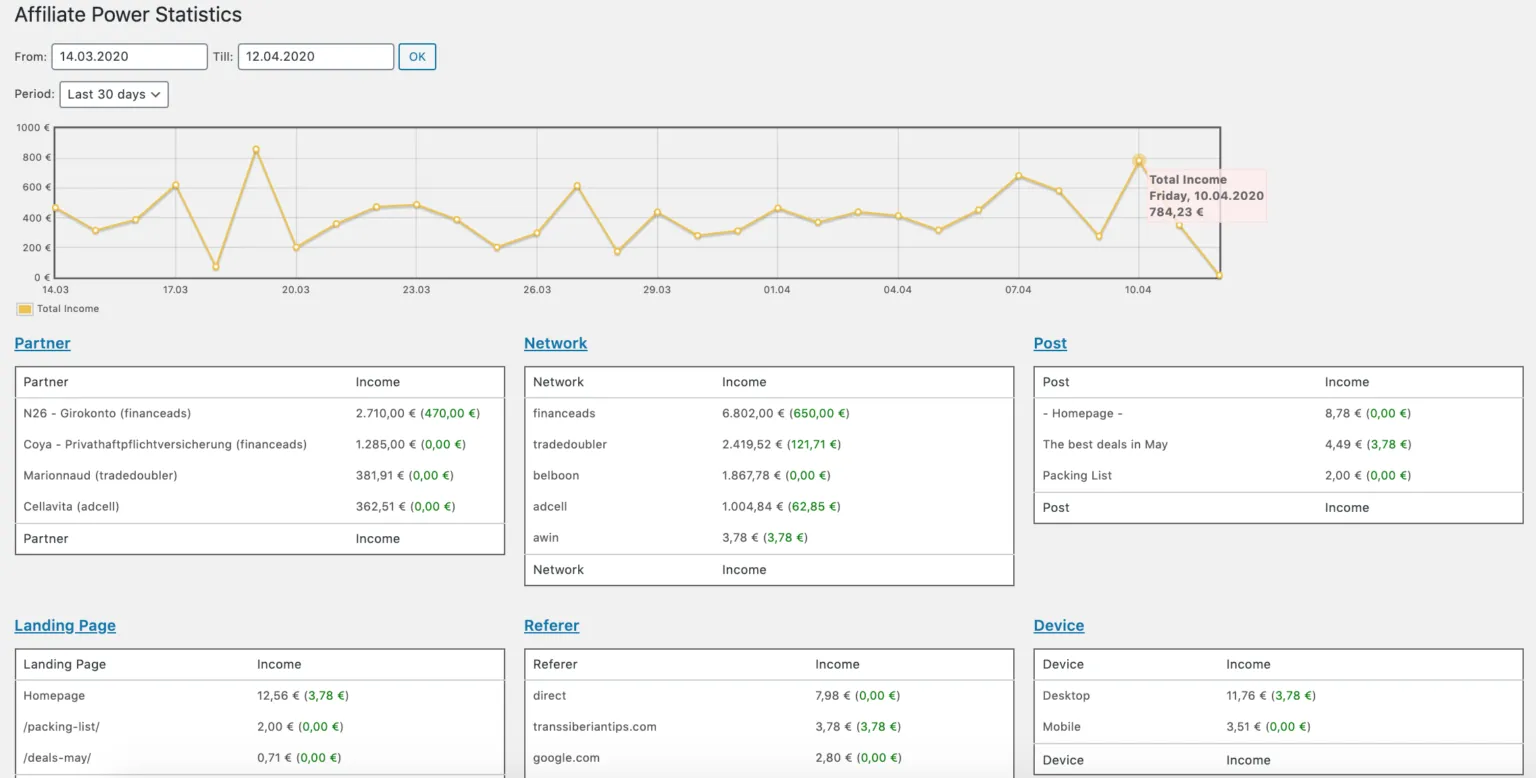Select the Desktop device row
The height and width of the screenshot is (778, 1536).
[1277, 695]
